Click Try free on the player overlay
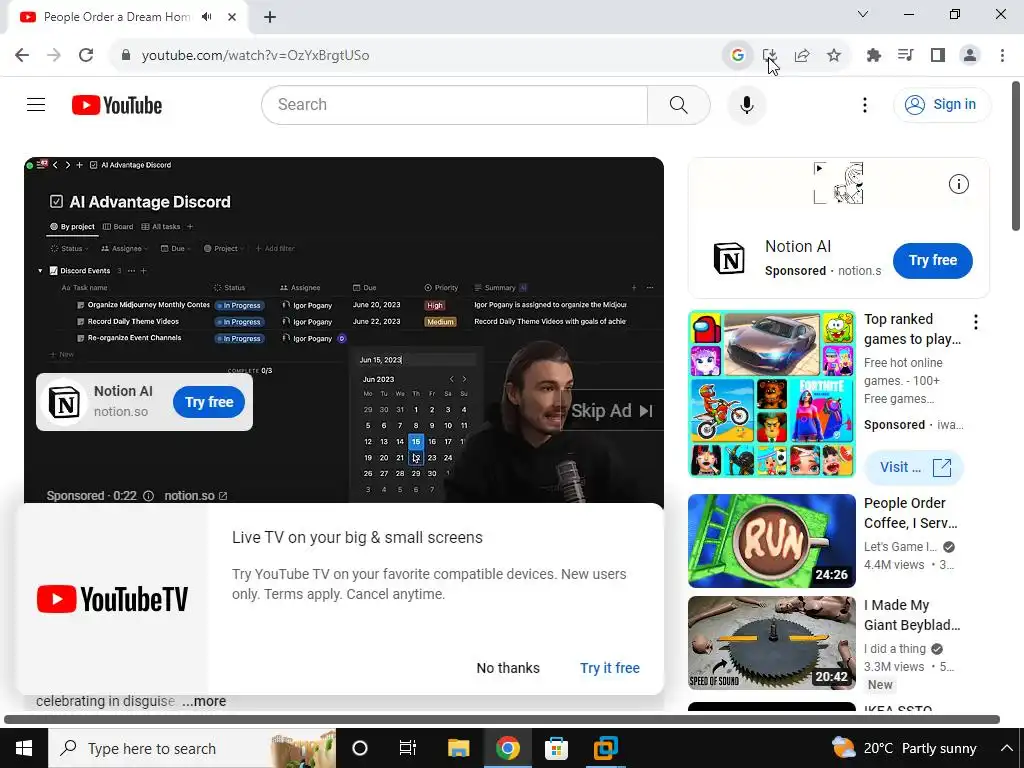Viewport: 1024px width, 768px height. 209,402
